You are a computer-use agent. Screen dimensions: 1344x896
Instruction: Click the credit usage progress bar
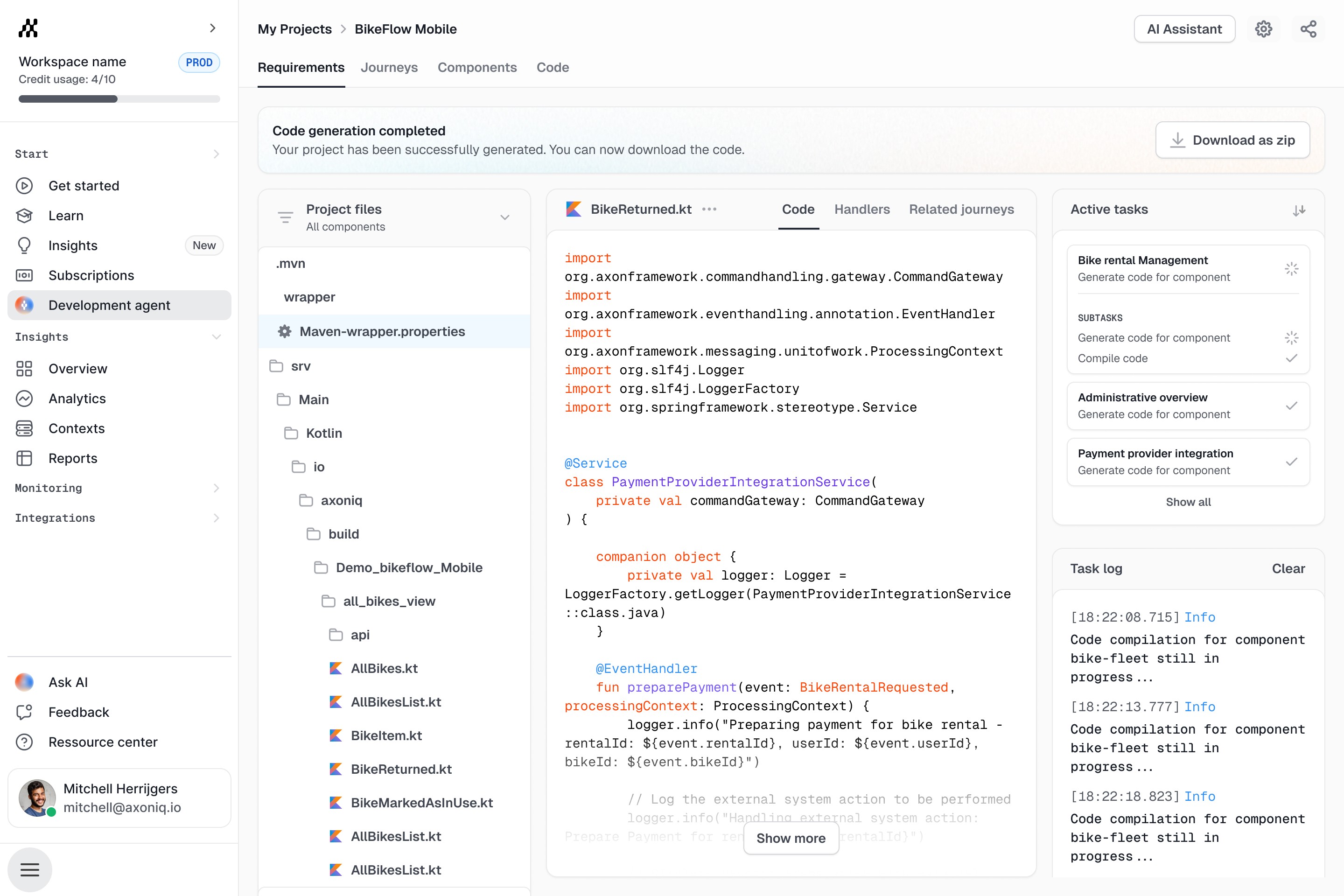119,99
